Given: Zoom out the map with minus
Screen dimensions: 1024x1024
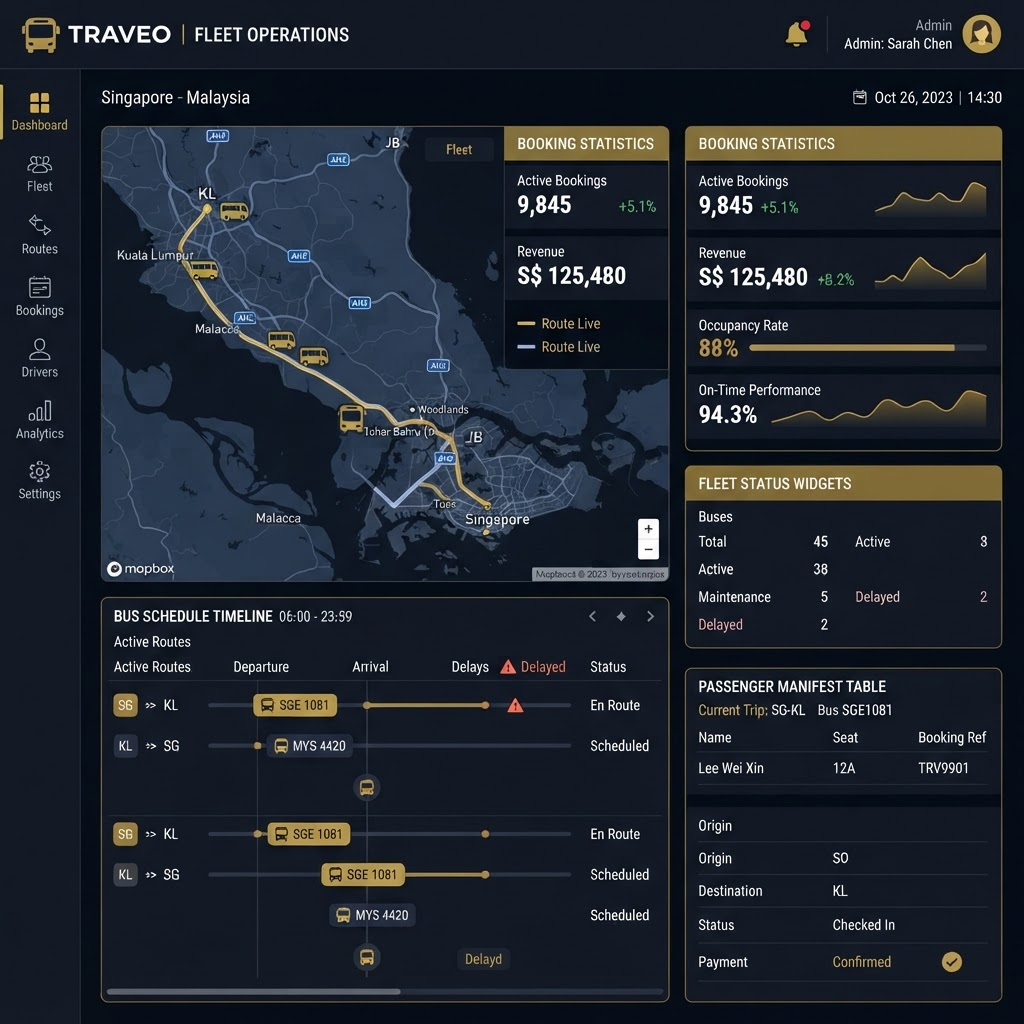Looking at the screenshot, I should (x=648, y=549).
